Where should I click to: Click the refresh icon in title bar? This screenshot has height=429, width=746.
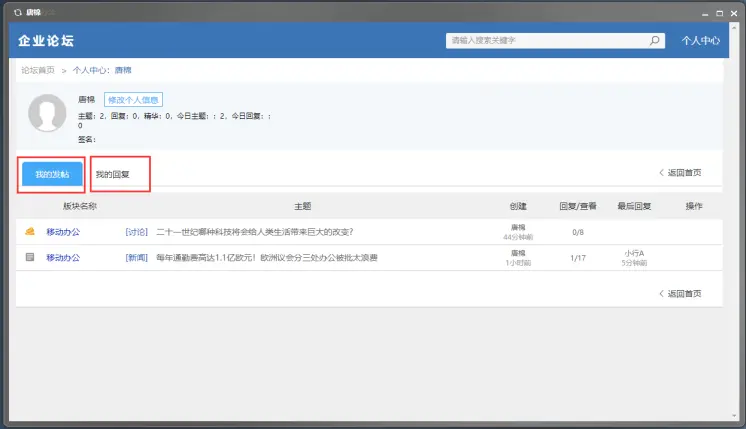coord(18,13)
